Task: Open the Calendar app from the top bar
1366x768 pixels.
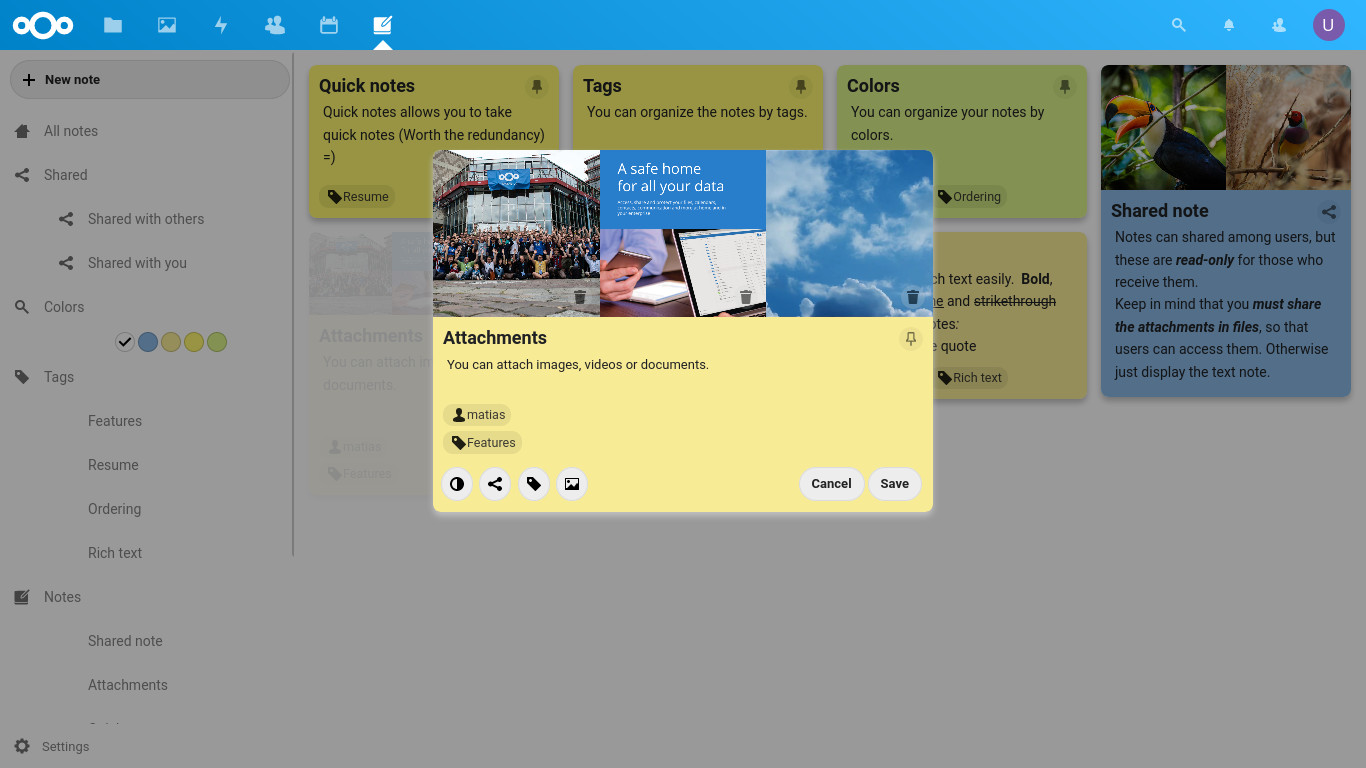Action: click(x=329, y=25)
